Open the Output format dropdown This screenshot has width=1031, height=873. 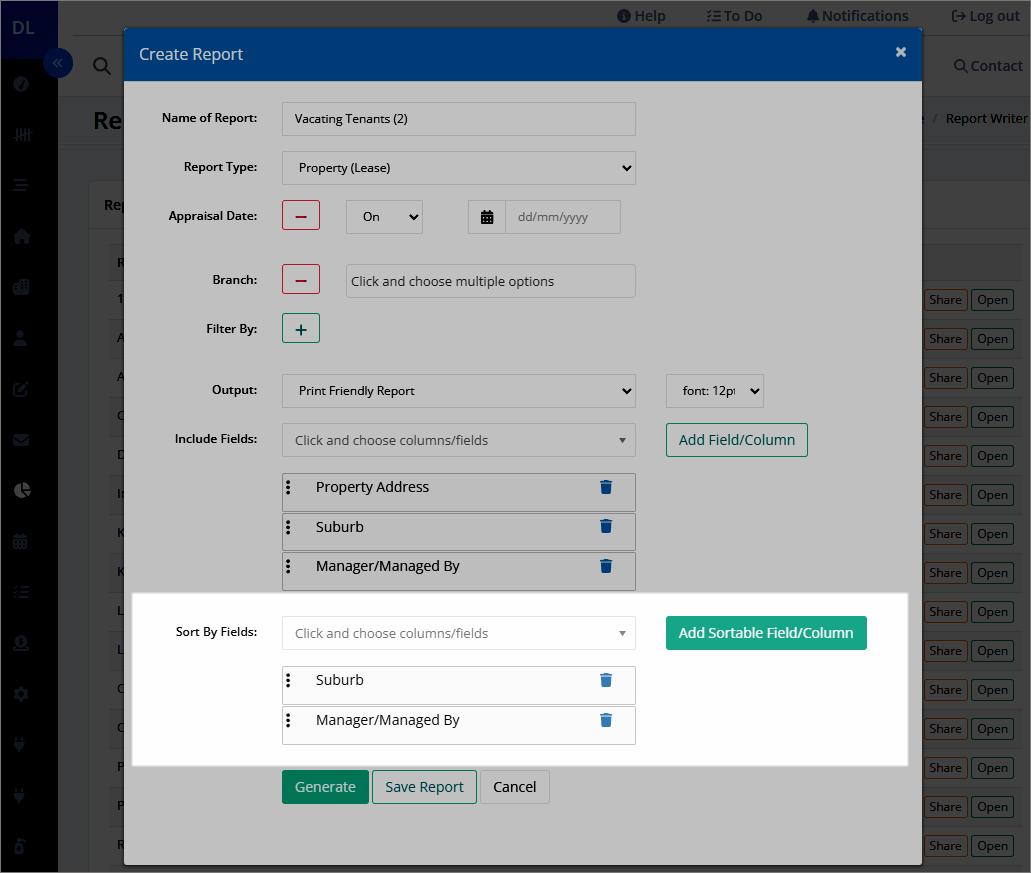458,390
